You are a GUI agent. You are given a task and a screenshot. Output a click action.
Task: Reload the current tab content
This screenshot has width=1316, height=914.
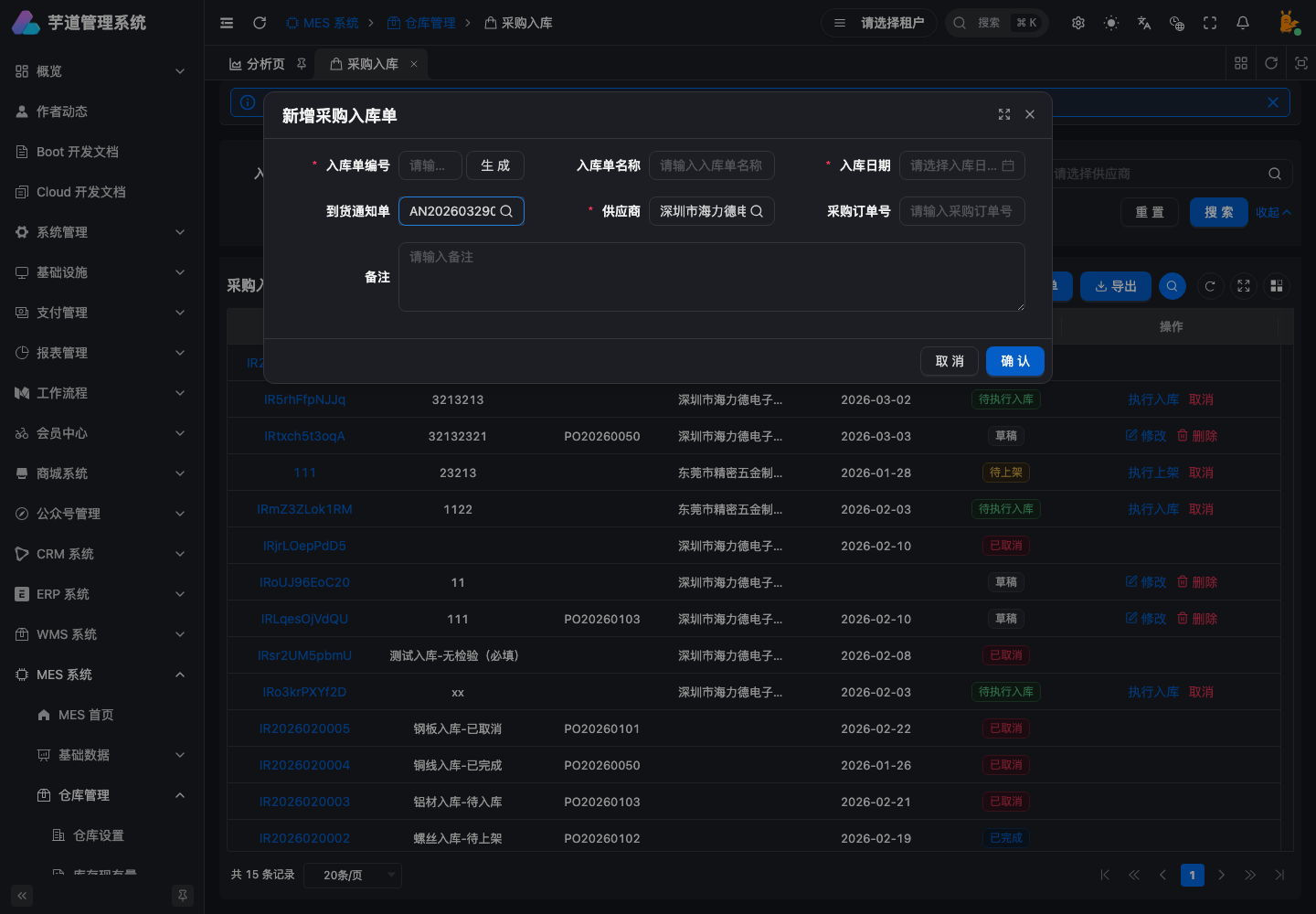coord(1271,63)
